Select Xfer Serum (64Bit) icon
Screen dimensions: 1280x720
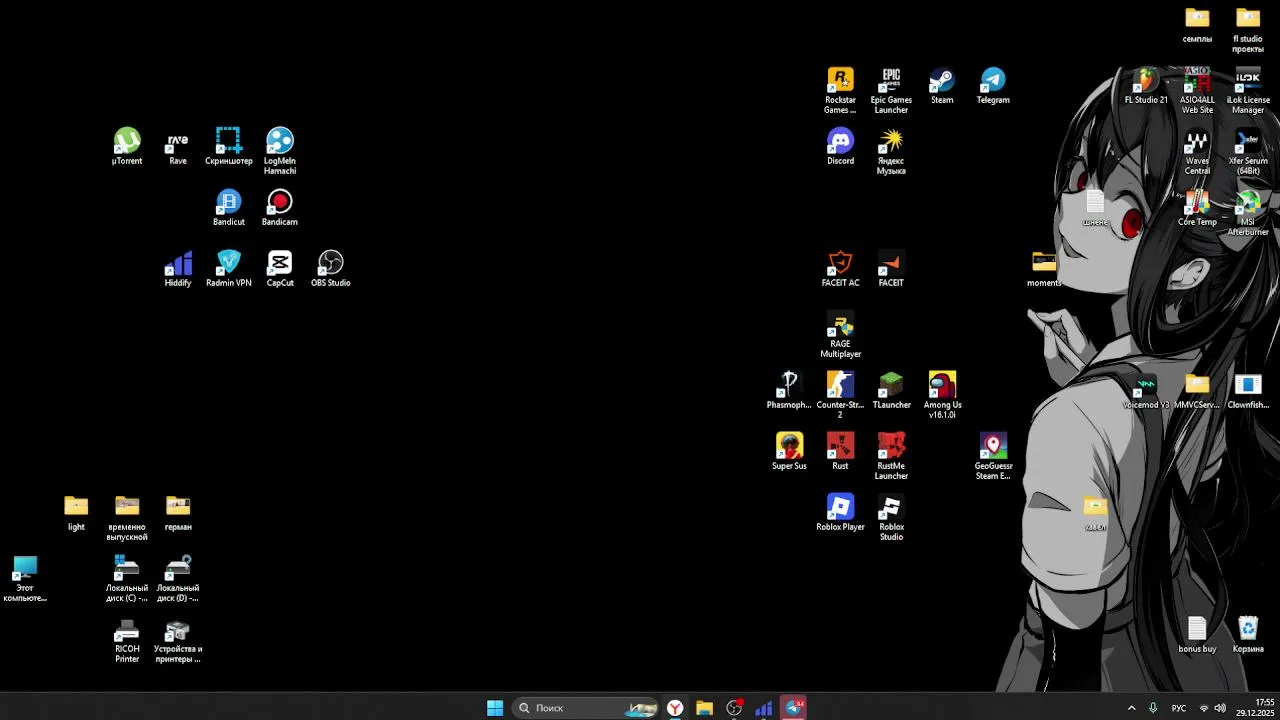point(1248,151)
